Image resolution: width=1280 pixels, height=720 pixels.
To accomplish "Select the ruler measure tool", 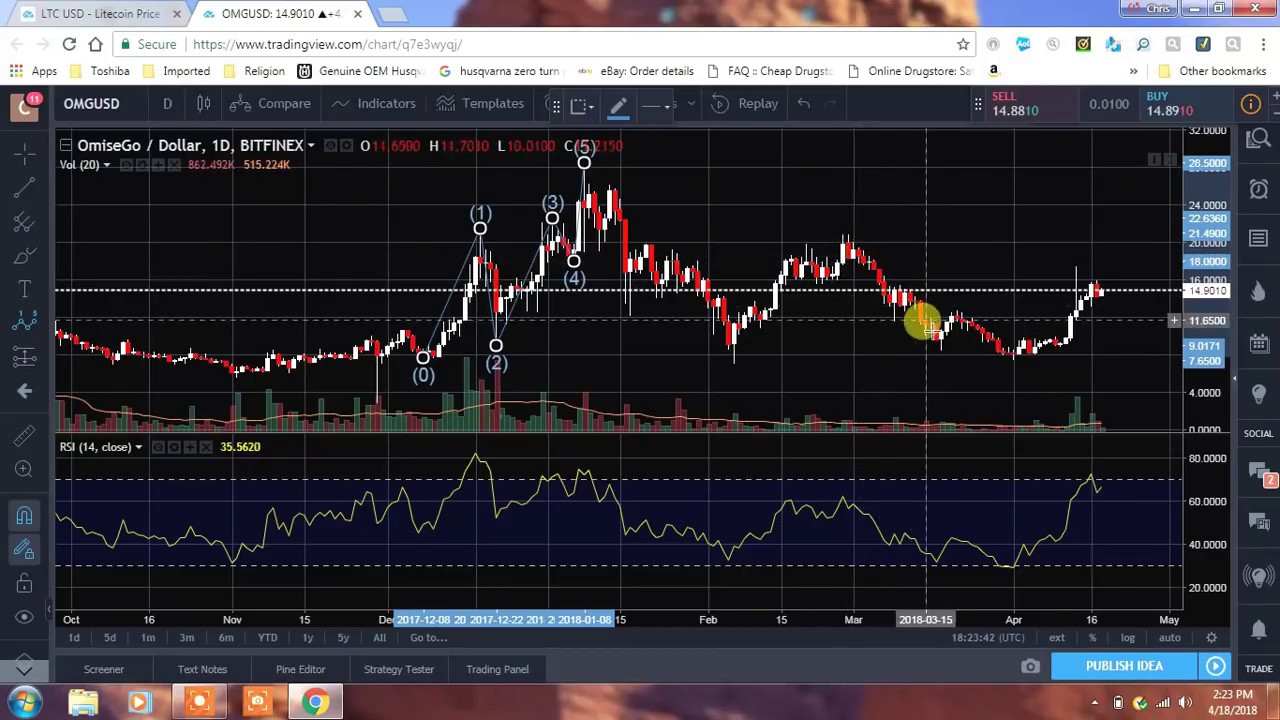I will (25, 436).
